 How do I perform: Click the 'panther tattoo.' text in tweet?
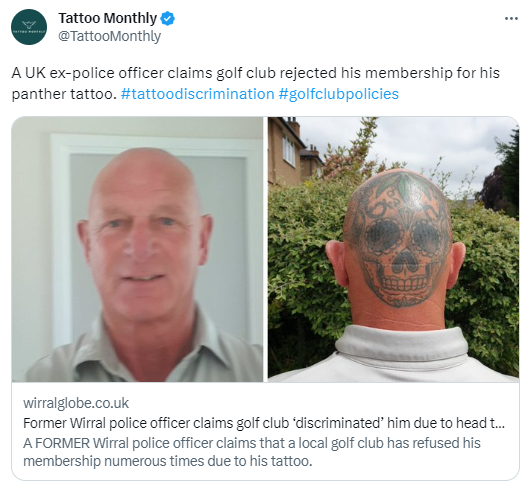tap(64, 94)
